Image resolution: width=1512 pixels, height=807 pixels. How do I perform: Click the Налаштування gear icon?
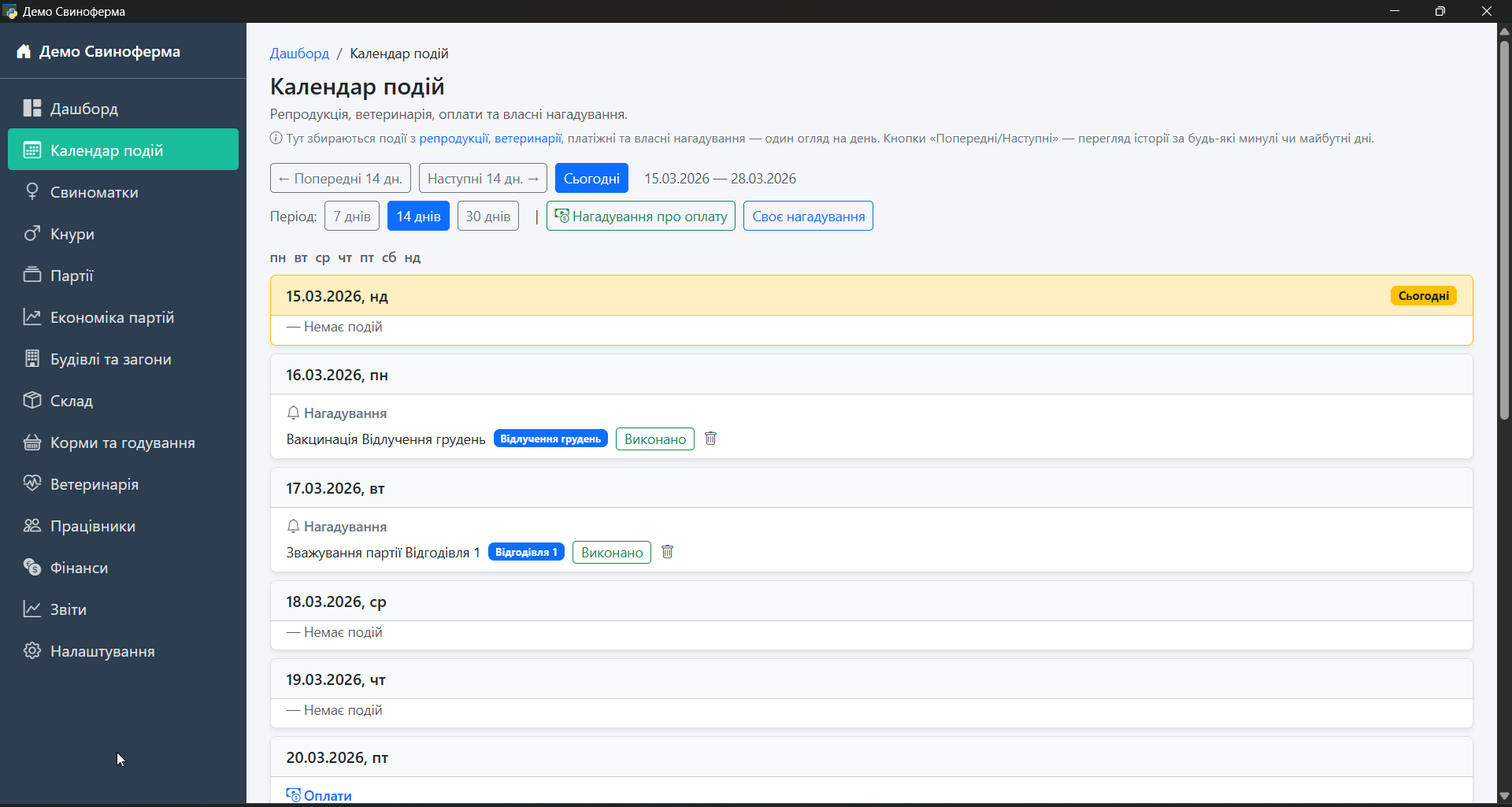pos(31,651)
